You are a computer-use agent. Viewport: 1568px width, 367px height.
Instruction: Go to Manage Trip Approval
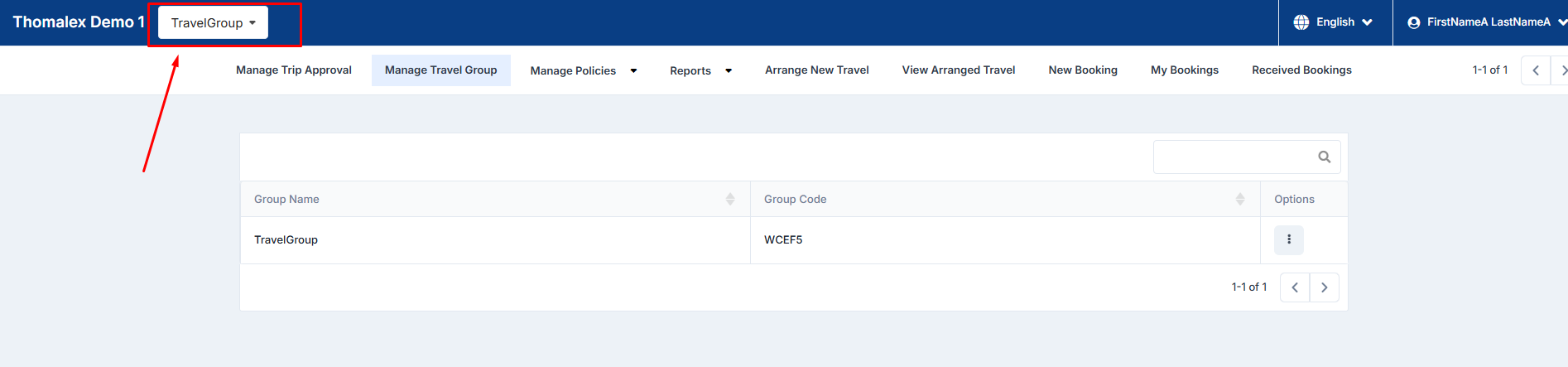tap(294, 70)
